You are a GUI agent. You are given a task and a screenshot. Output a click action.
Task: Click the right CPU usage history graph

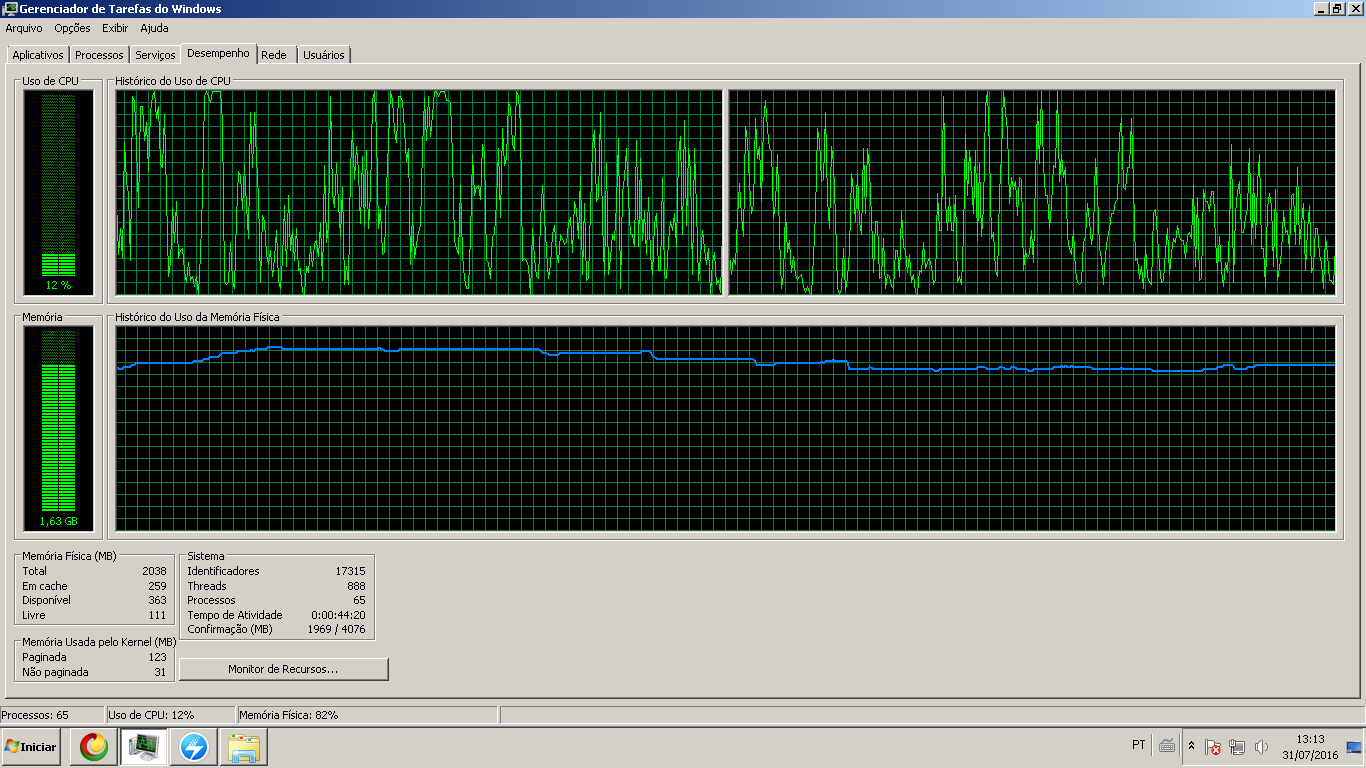tap(1032, 193)
